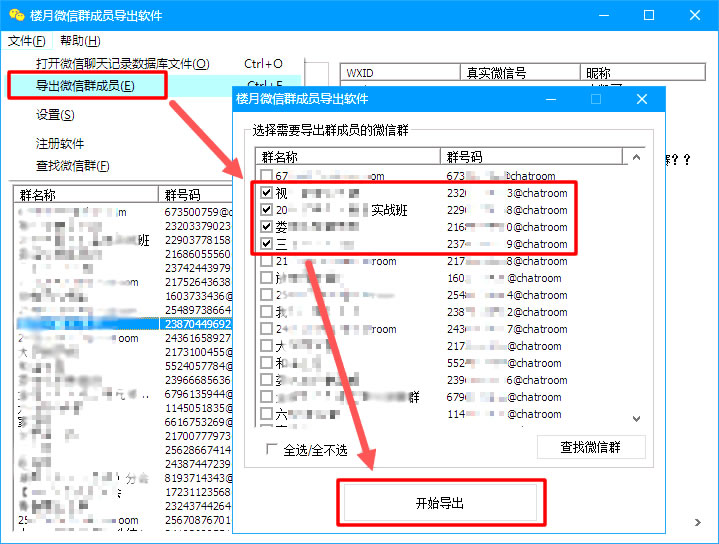Minimize the main application window
The image size is (719, 544).
click(x=604, y=15)
